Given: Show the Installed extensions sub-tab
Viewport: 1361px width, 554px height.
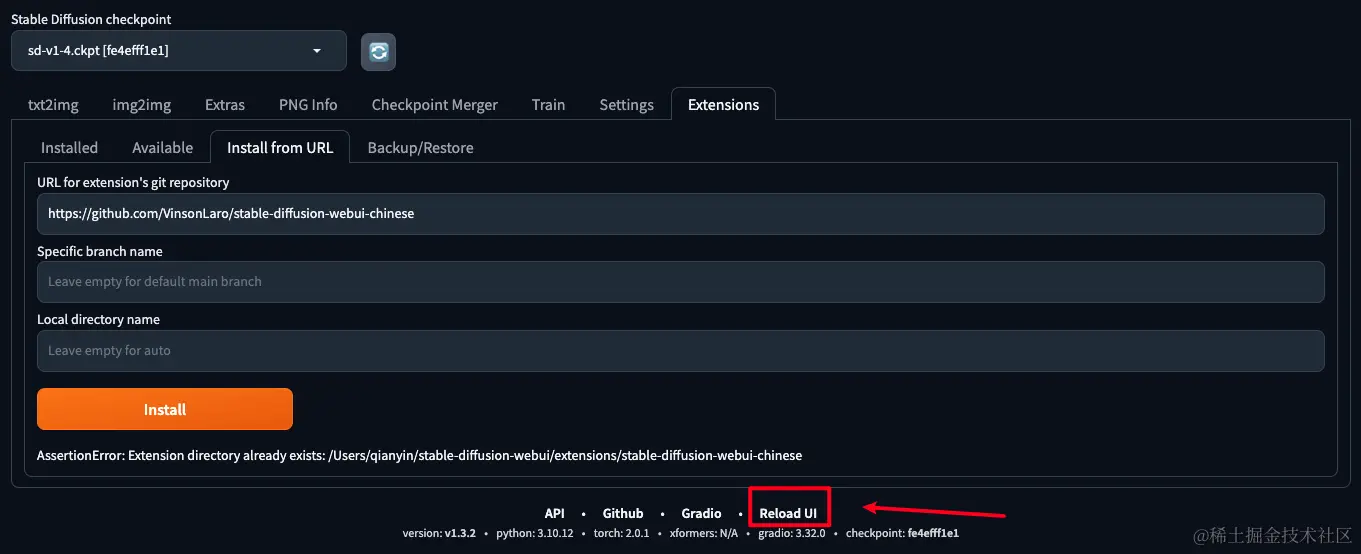Looking at the screenshot, I should tap(69, 147).
